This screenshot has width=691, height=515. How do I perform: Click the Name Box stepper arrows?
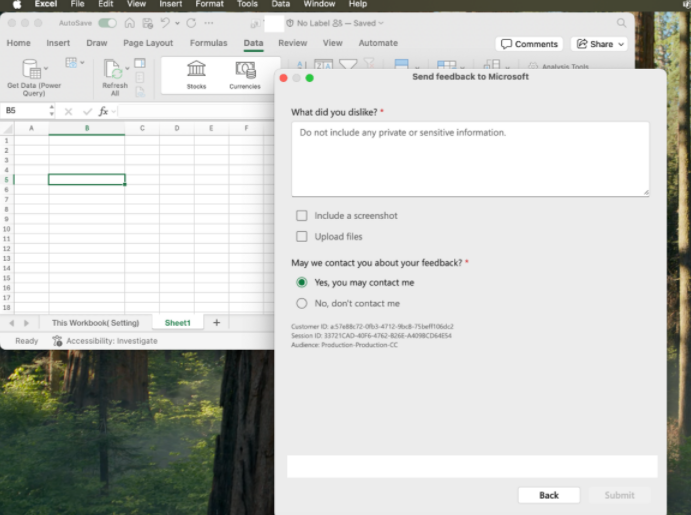coord(52,111)
